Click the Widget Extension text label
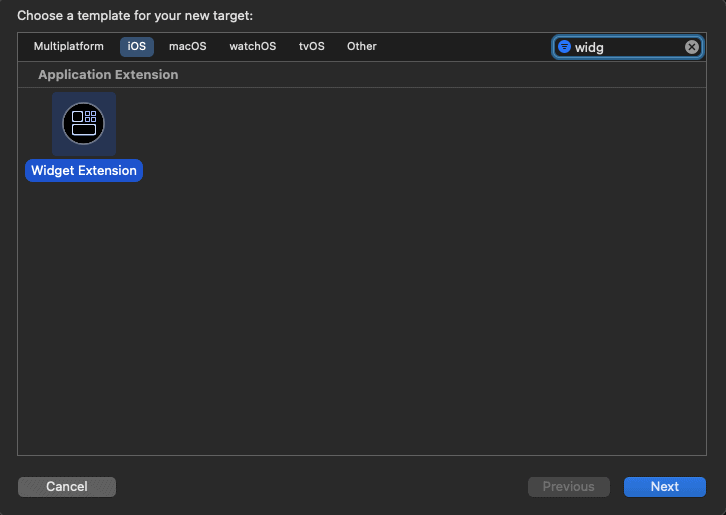Viewport: 726px width, 515px height. click(84, 171)
